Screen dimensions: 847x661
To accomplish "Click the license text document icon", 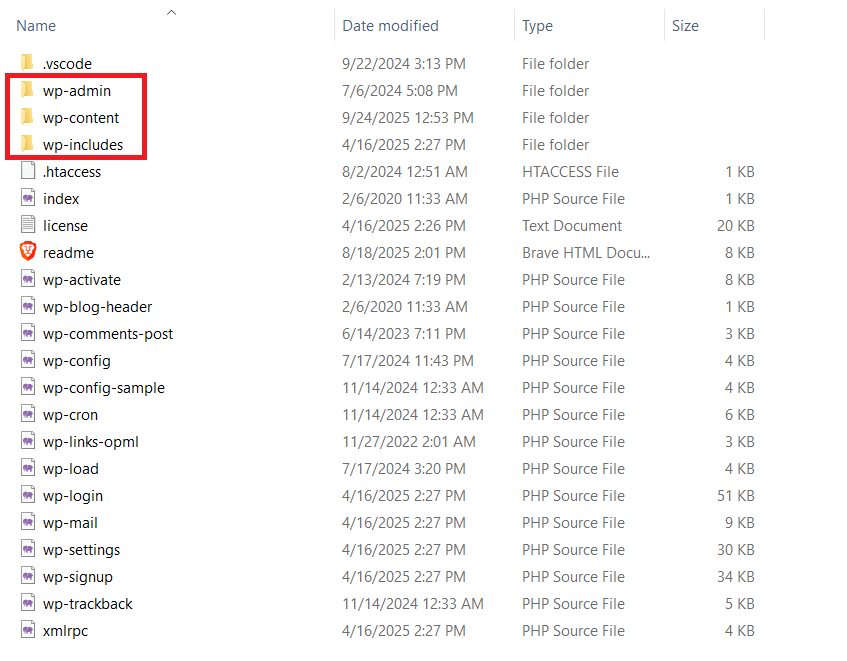I will (27, 226).
